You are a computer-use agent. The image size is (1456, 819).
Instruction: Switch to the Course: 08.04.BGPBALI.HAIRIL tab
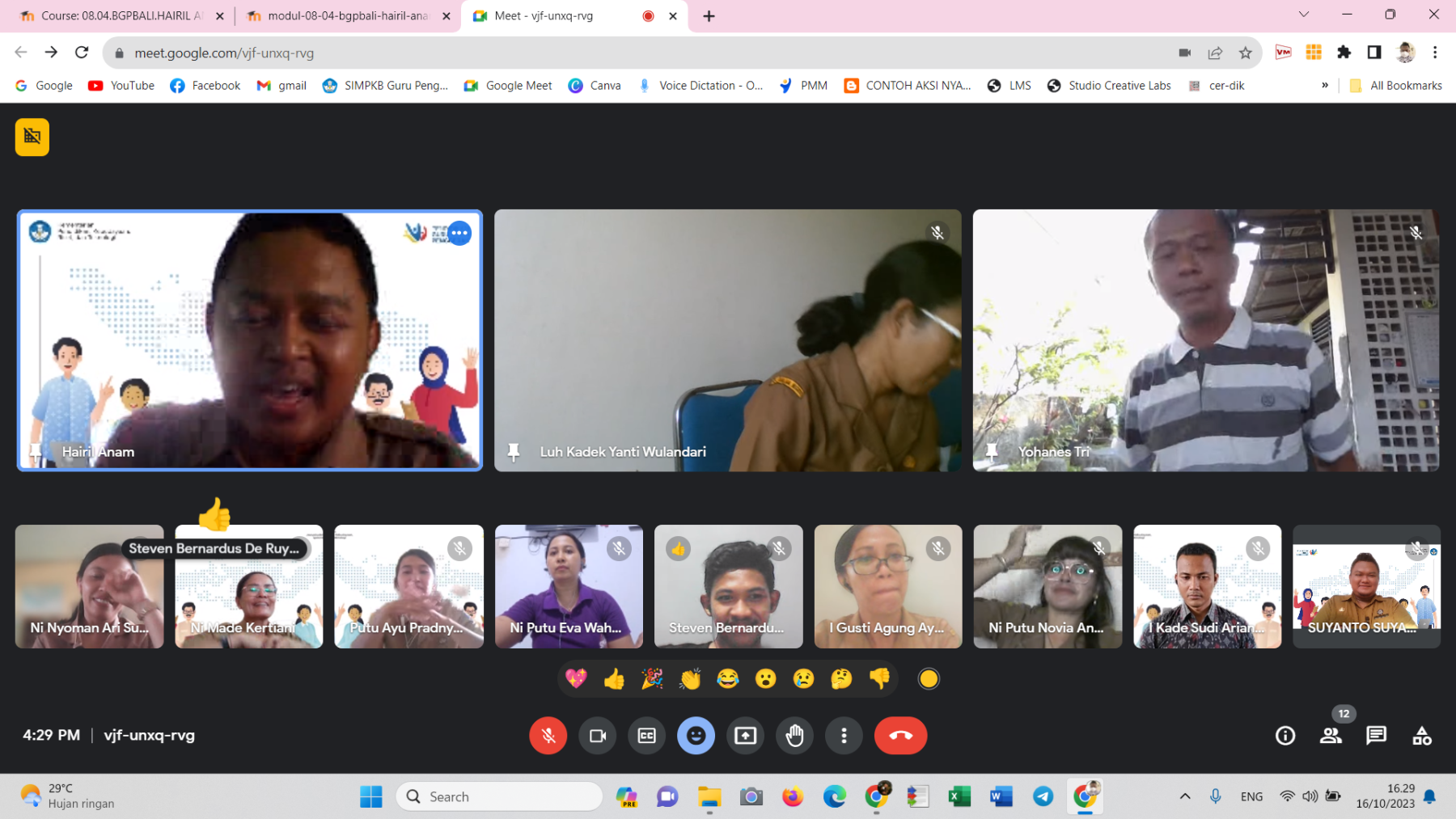pos(121,16)
